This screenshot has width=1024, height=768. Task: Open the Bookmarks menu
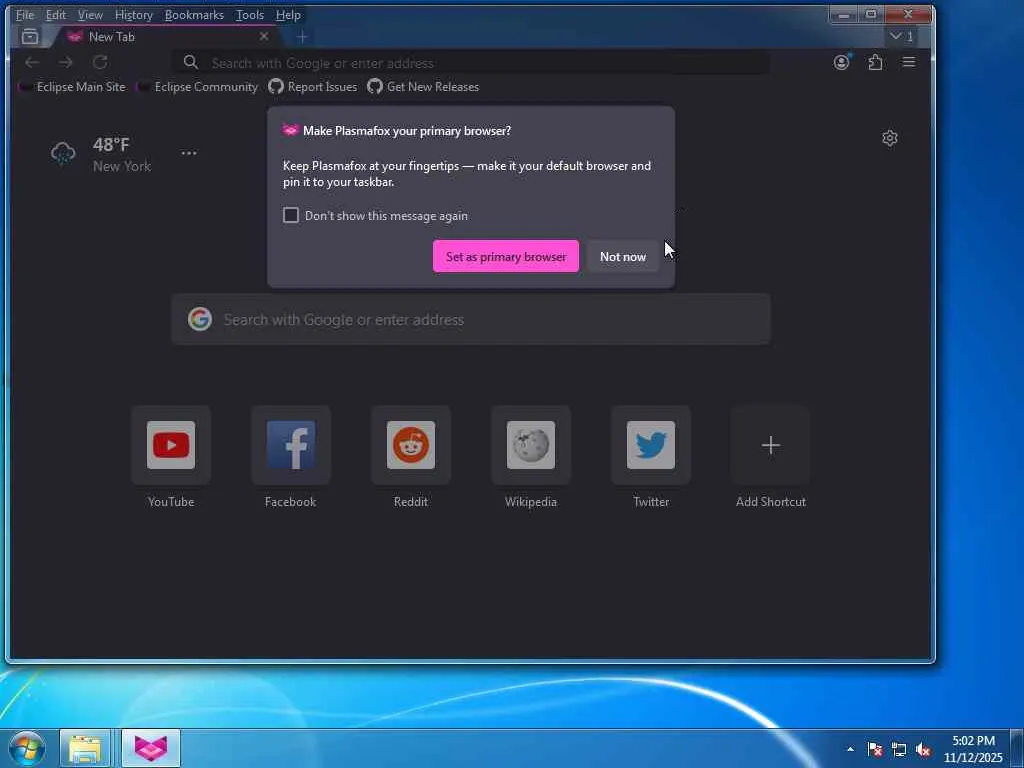[x=194, y=14]
